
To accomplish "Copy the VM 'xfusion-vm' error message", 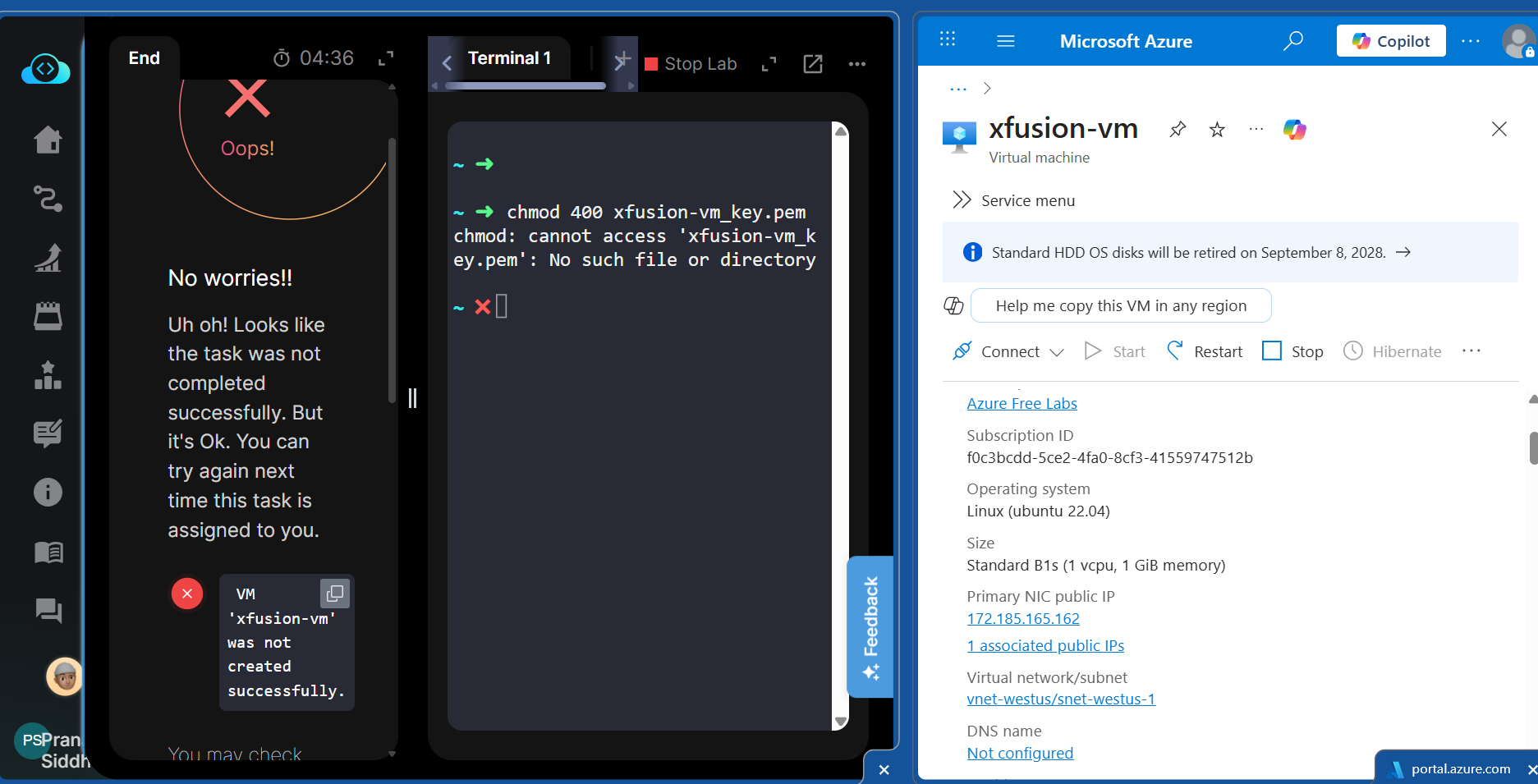I will coord(334,593).
